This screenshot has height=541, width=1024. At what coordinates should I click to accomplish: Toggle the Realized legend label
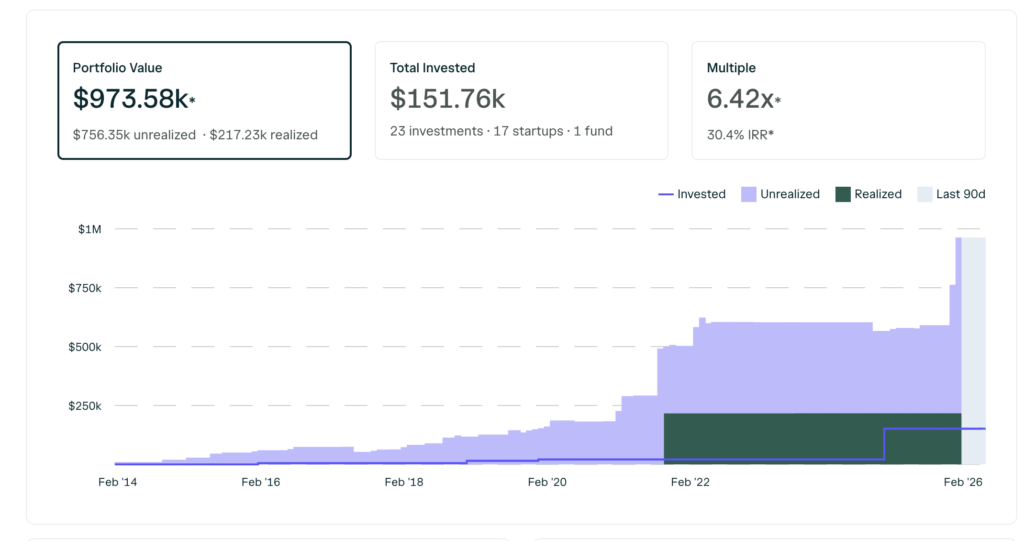(878, 194)
